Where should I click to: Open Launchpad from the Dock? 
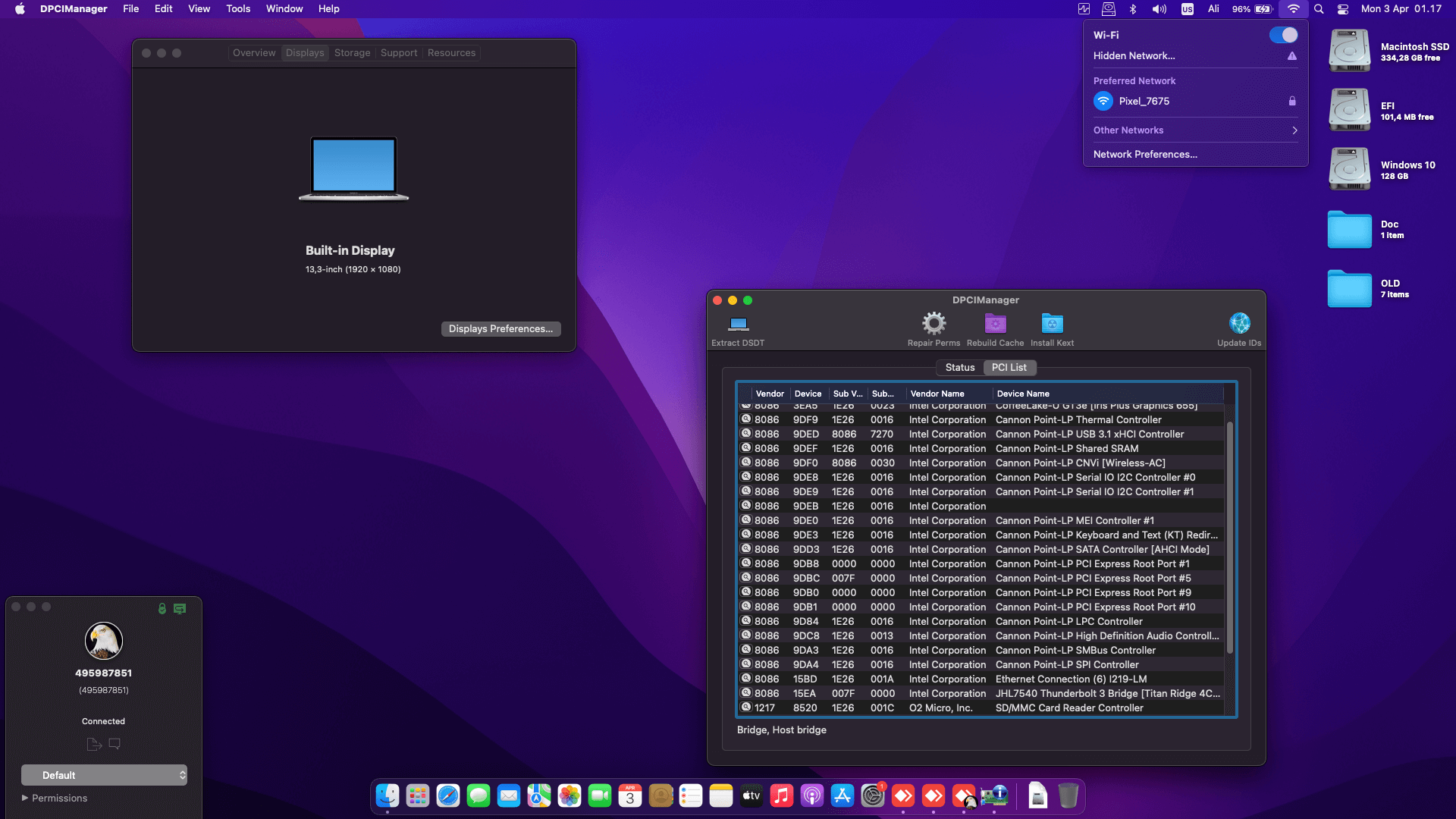click(418, 795)
